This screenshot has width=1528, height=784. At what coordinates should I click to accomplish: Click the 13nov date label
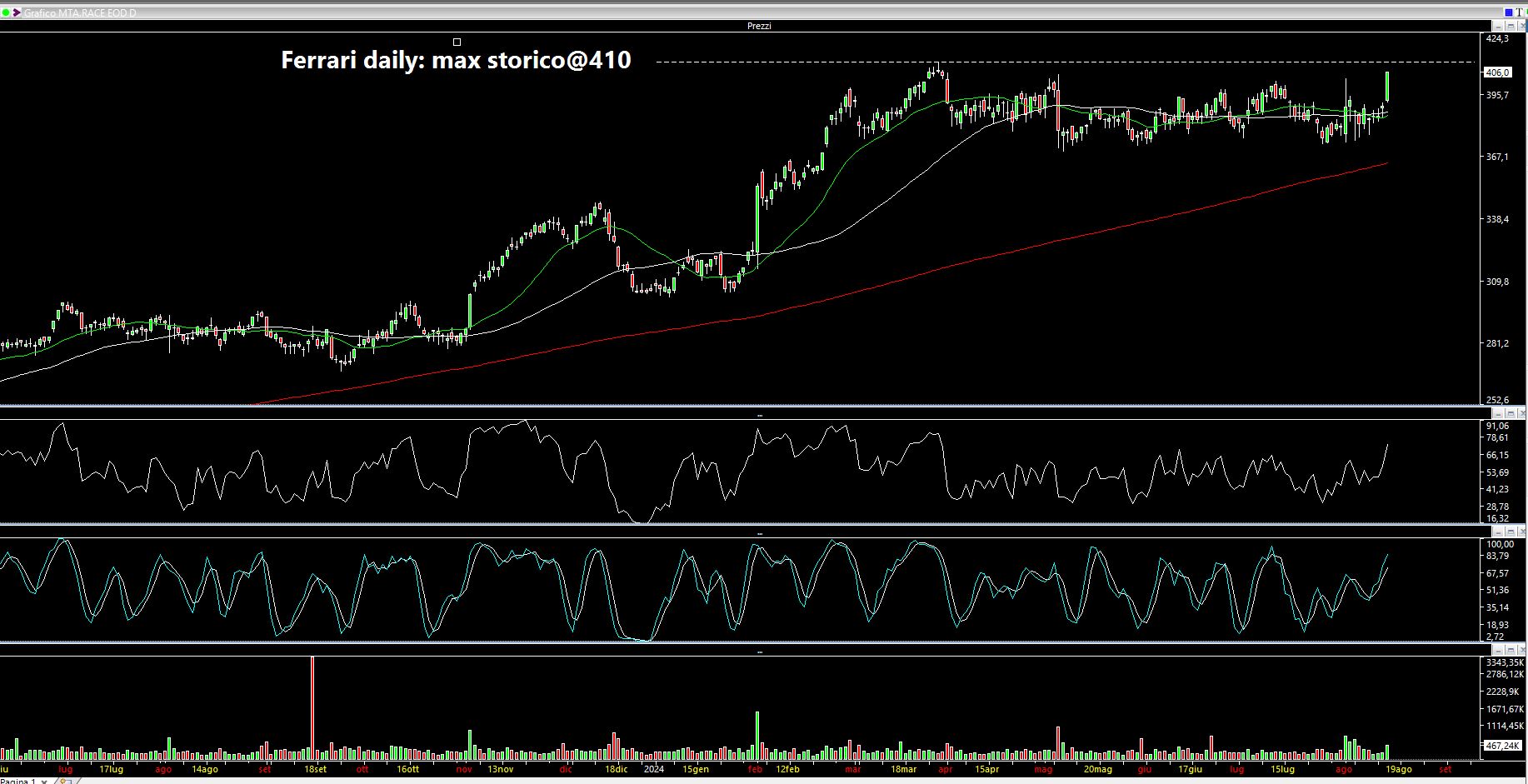501,769
